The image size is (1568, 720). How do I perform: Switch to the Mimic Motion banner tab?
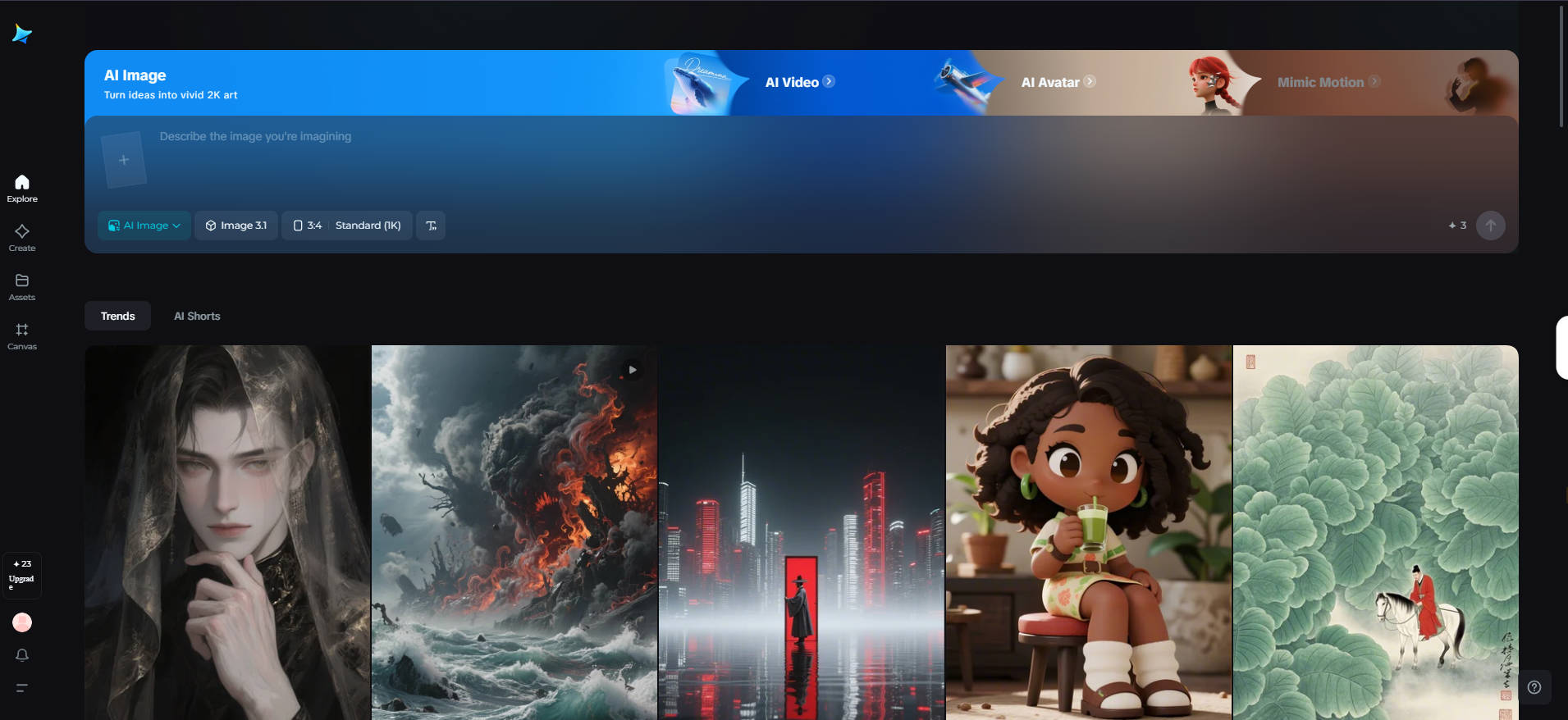pyautogui.click(x=1328, y=82)
